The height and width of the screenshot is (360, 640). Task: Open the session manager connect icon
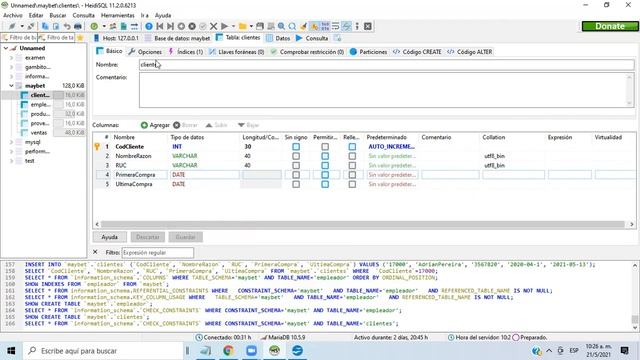click(x=12, y=27)
